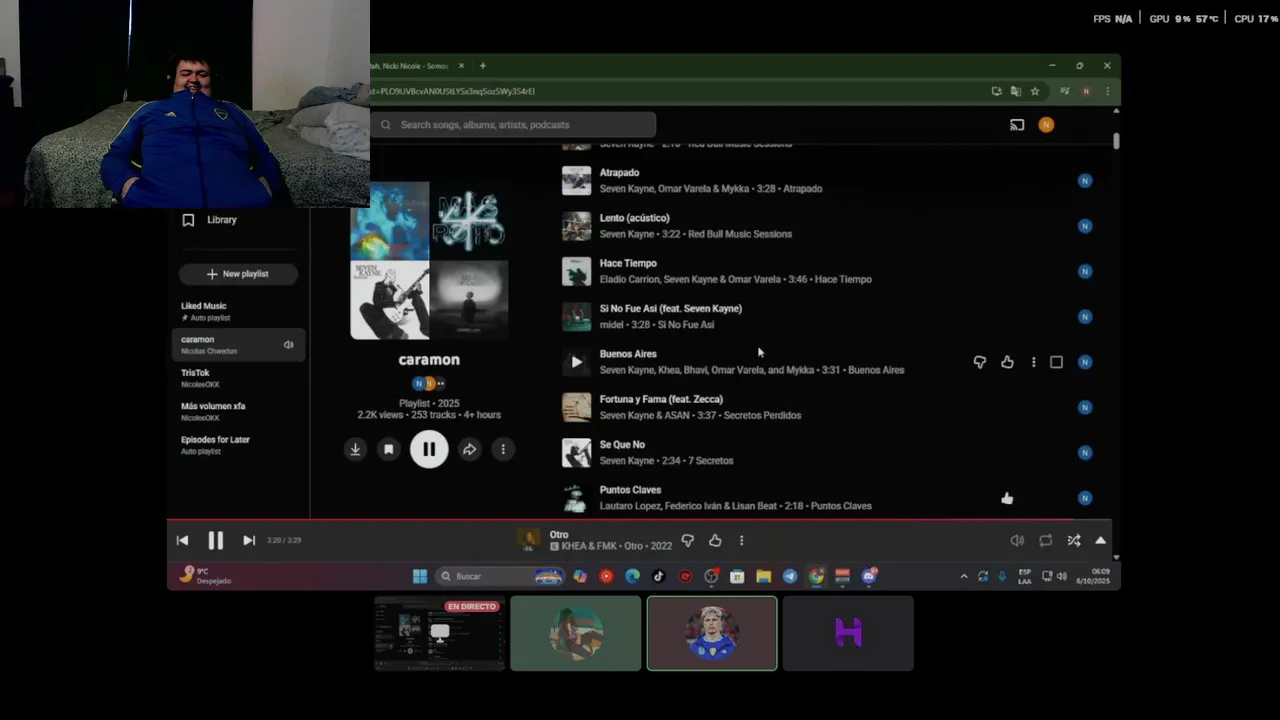Click the playlist collaborators avatars
Viewport: 1280px width, 720px height.
[x=429, y=383]
